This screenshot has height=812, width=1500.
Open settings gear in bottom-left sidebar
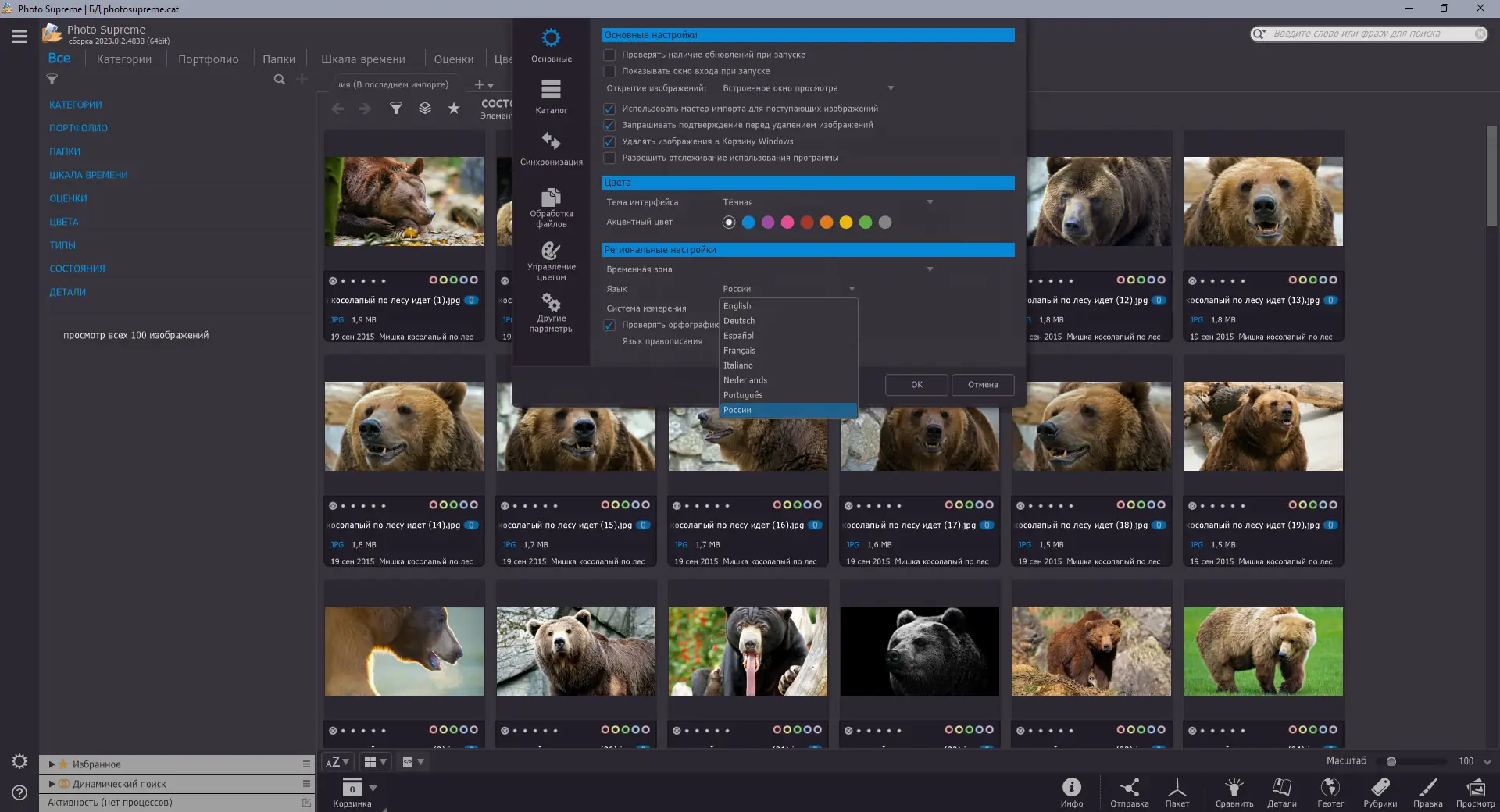tap(20, 761)
